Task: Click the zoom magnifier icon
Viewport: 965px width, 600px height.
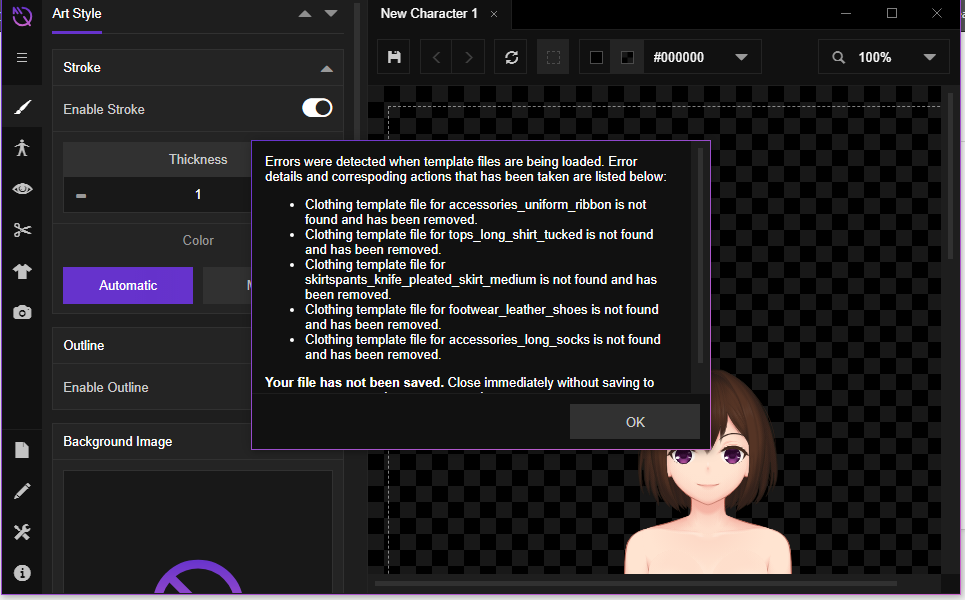Action: click(x=838, y=57)
